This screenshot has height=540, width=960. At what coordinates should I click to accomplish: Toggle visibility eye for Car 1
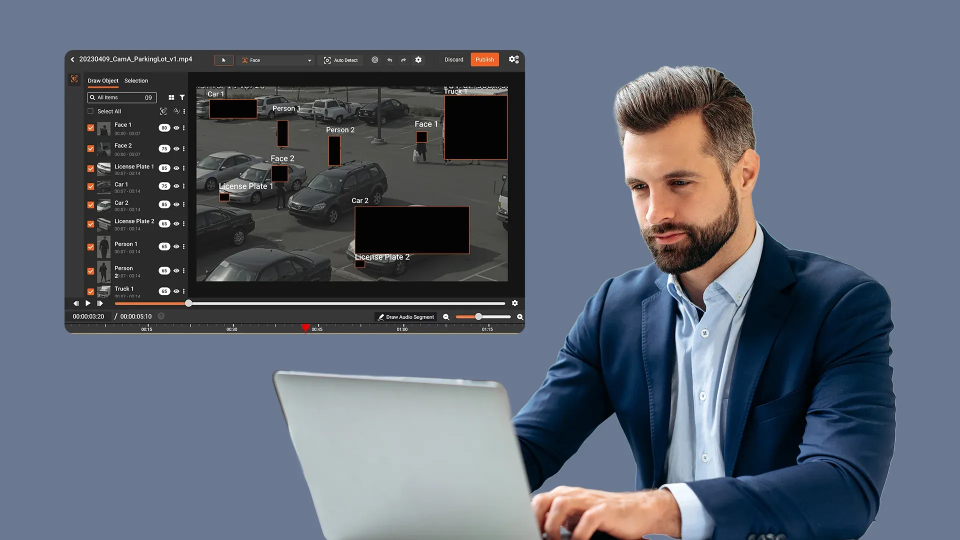[176, 186]
